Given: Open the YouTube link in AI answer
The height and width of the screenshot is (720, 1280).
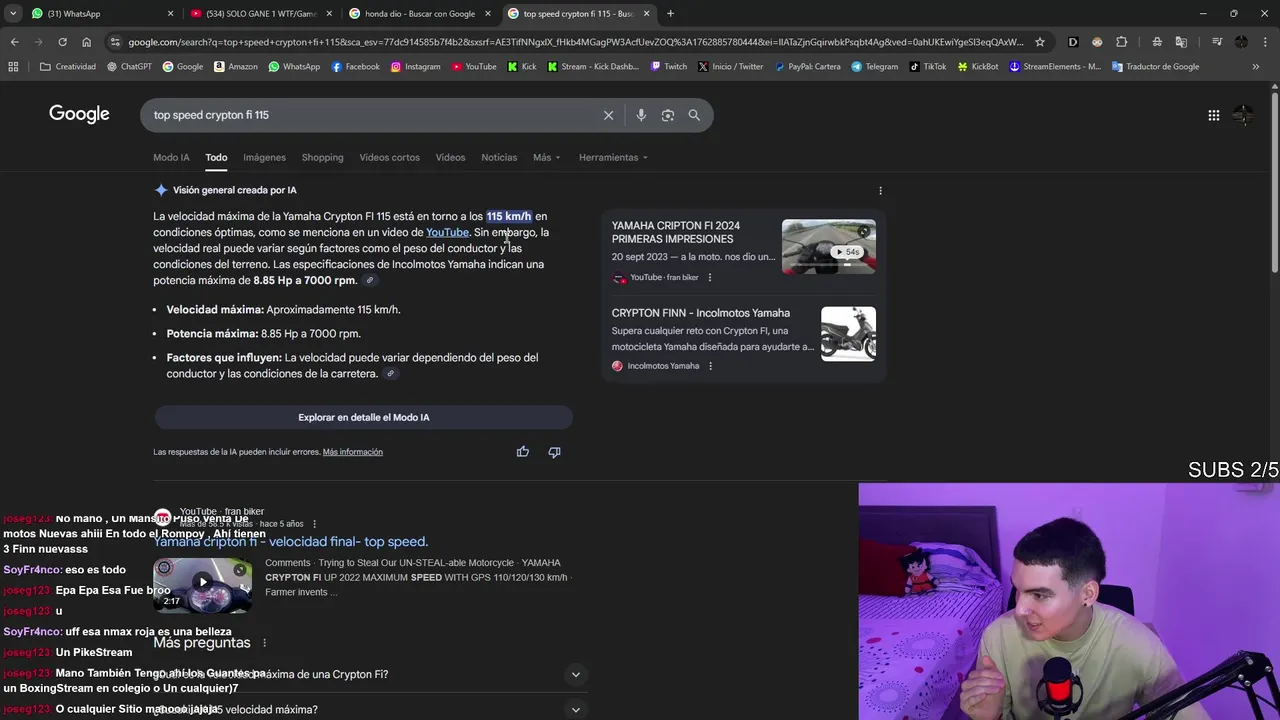Looking at the screenshot, I should pos(447,232).
